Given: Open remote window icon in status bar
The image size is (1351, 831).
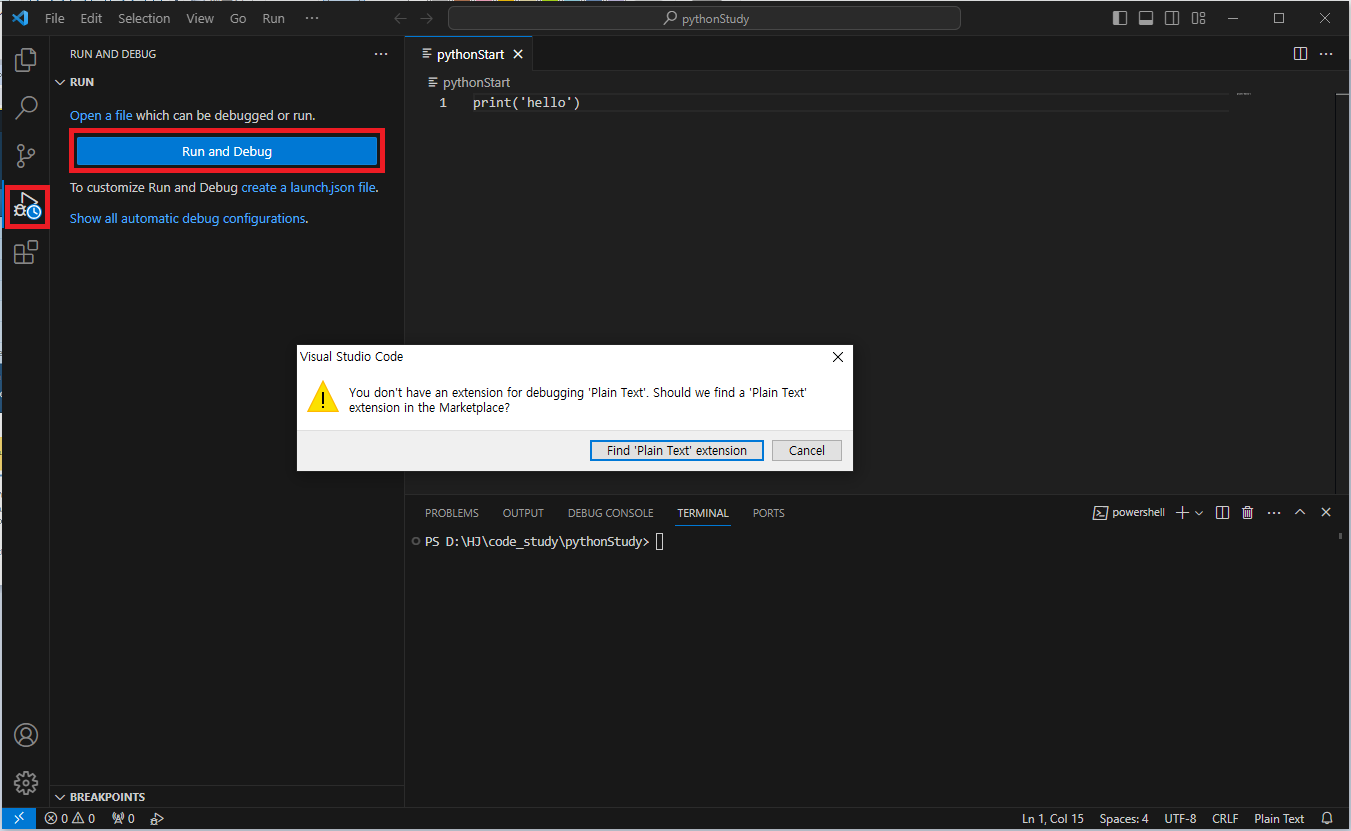Looking at the screenshot, I should point(18,818).
